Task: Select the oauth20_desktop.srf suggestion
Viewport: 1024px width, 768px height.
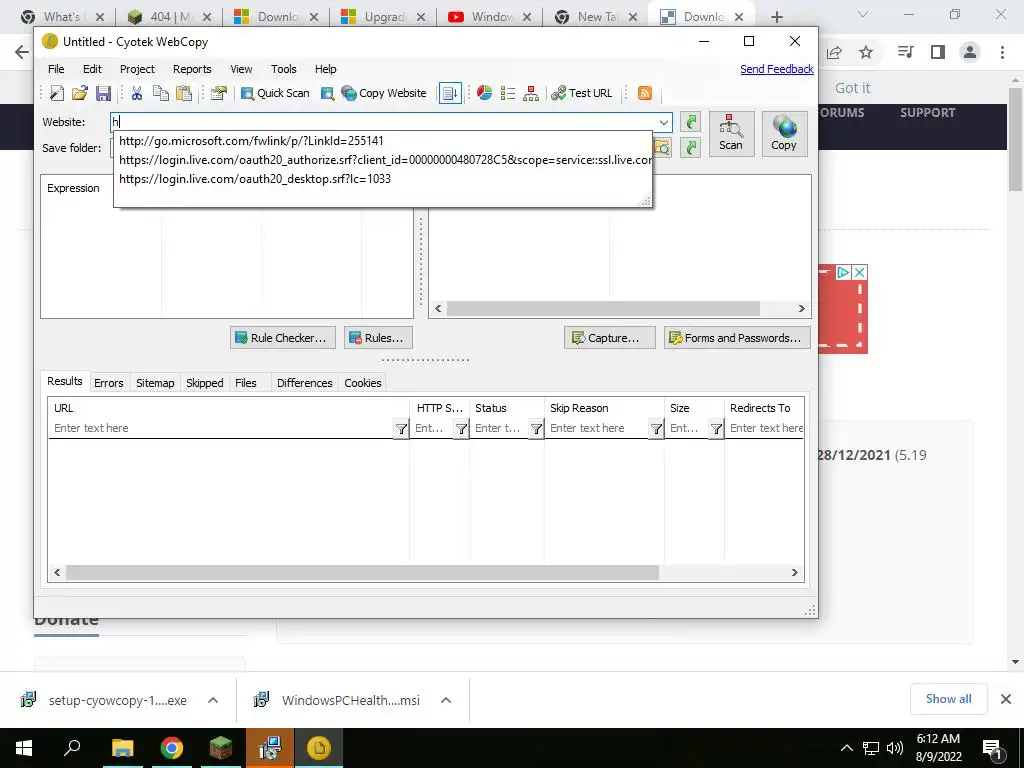Action: 255,179
